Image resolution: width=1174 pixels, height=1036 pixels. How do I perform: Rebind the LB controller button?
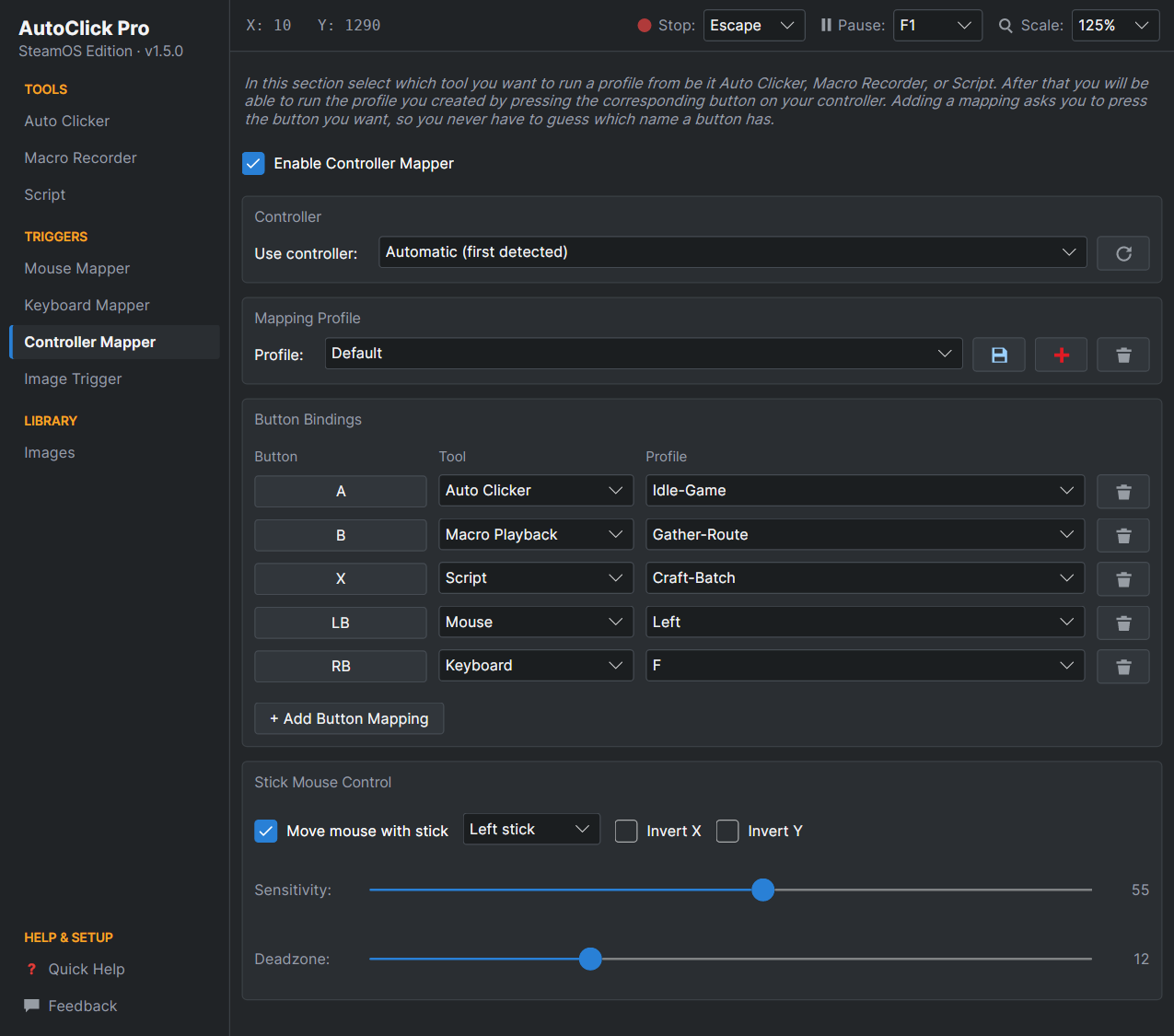coord(341,623)
